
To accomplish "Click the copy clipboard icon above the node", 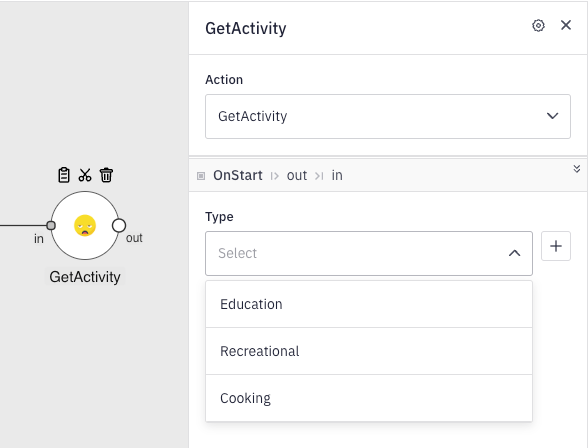I will click(x=64, y=175).
